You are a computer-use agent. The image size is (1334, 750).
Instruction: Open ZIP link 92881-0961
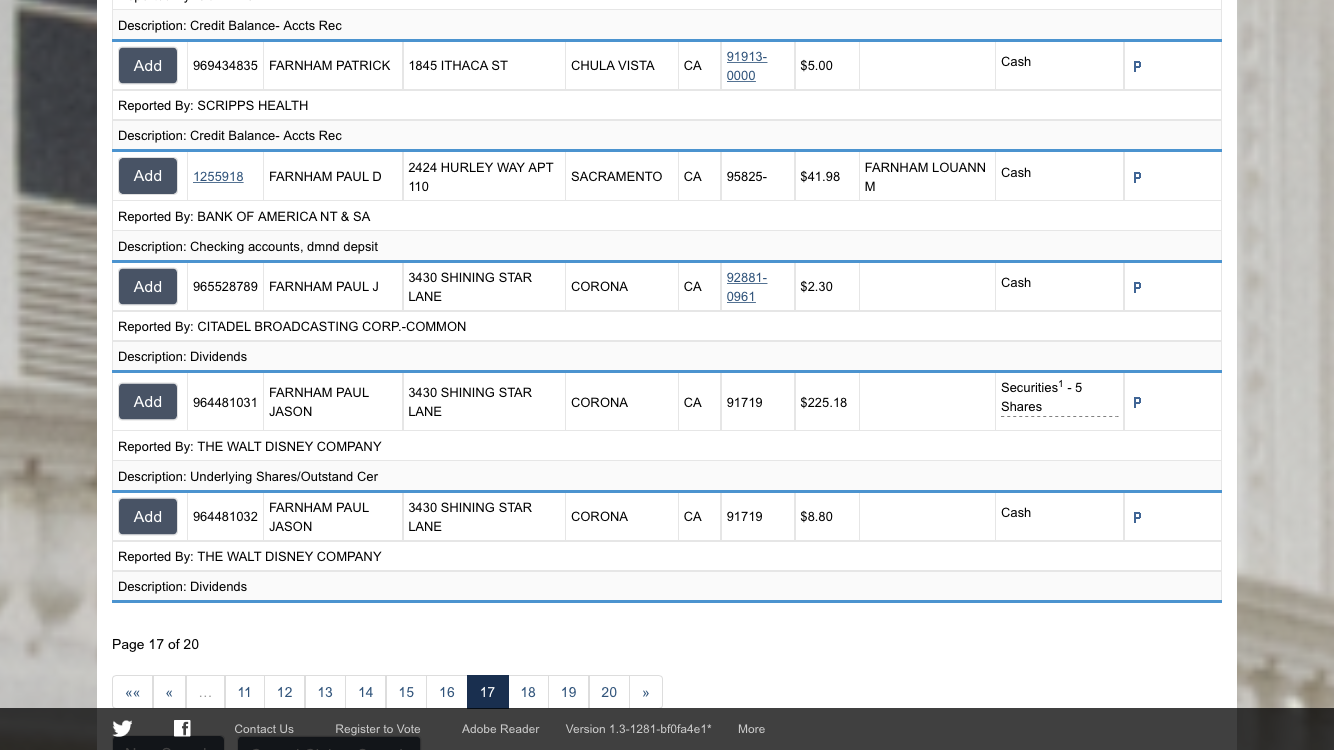(747, 287)
